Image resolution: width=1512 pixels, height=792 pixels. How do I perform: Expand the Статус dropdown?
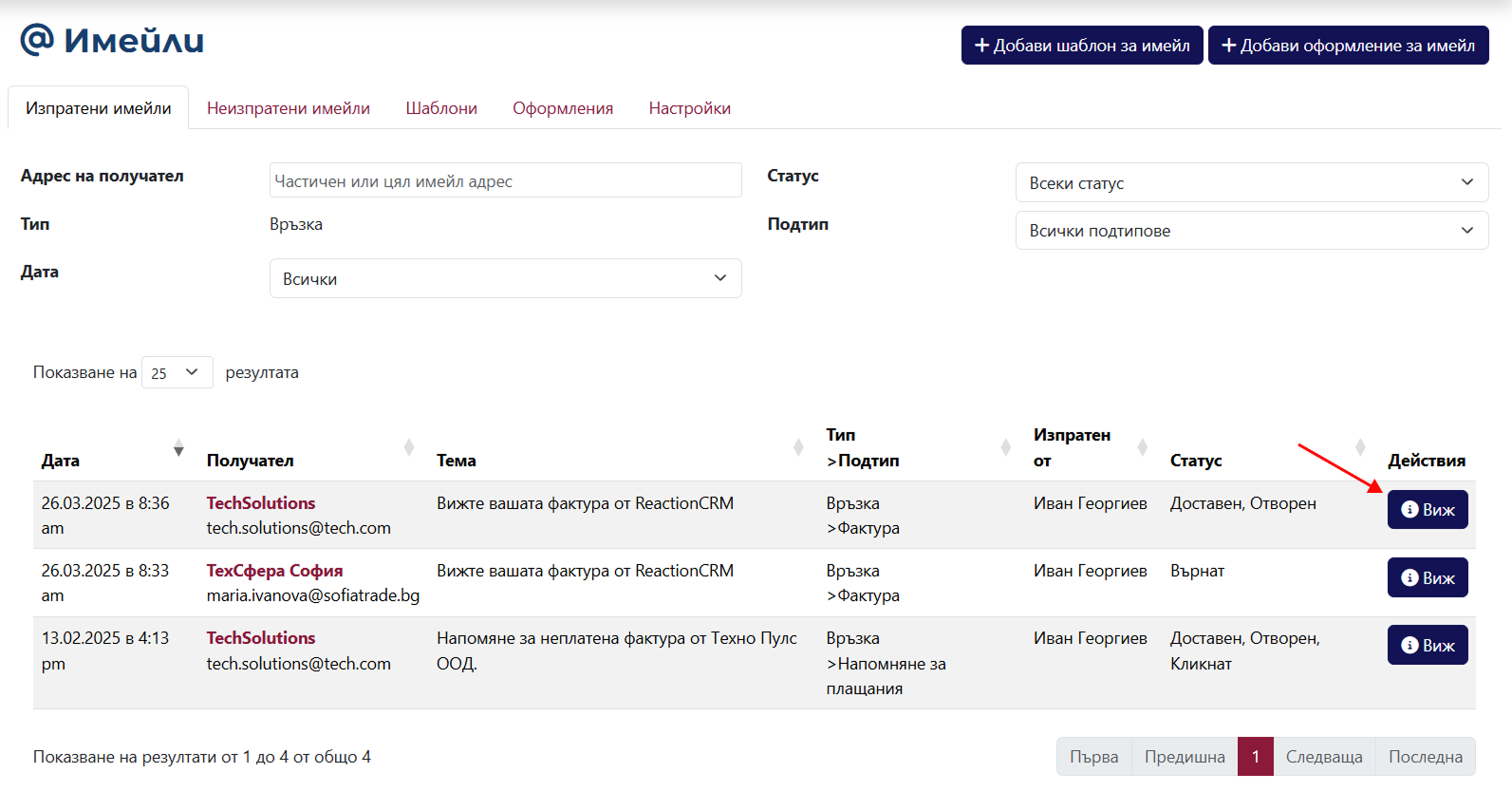click(x=1252, y=182)
